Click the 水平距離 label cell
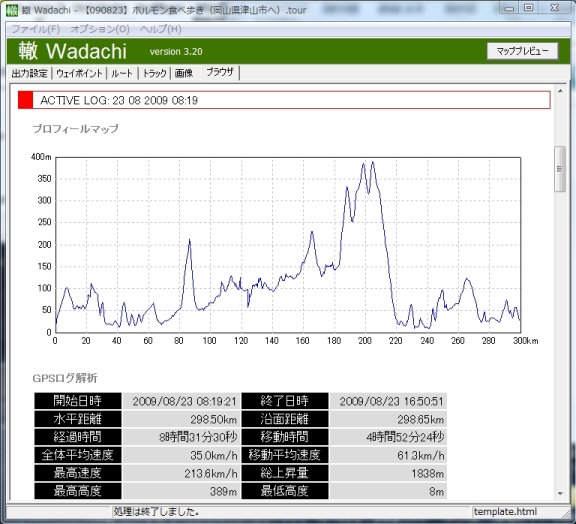The height and width of the screenshot is (524, 576). click(78, 419)
